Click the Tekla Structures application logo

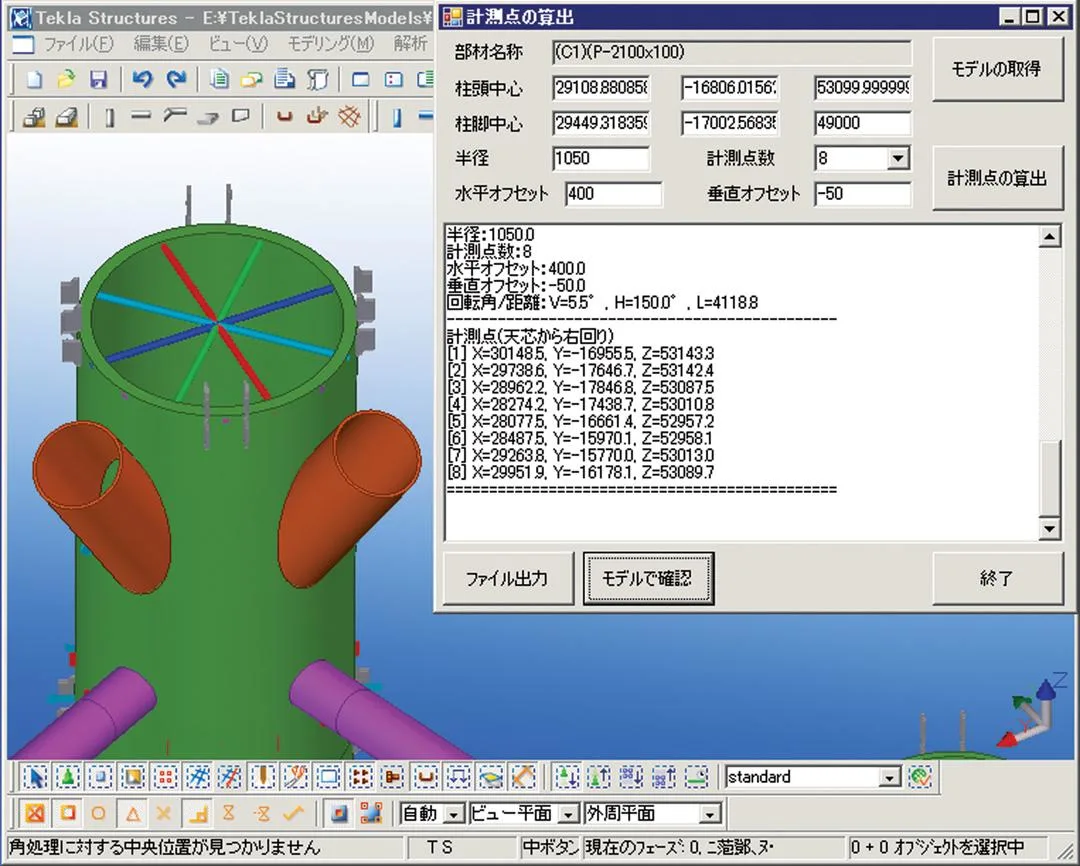21,17
